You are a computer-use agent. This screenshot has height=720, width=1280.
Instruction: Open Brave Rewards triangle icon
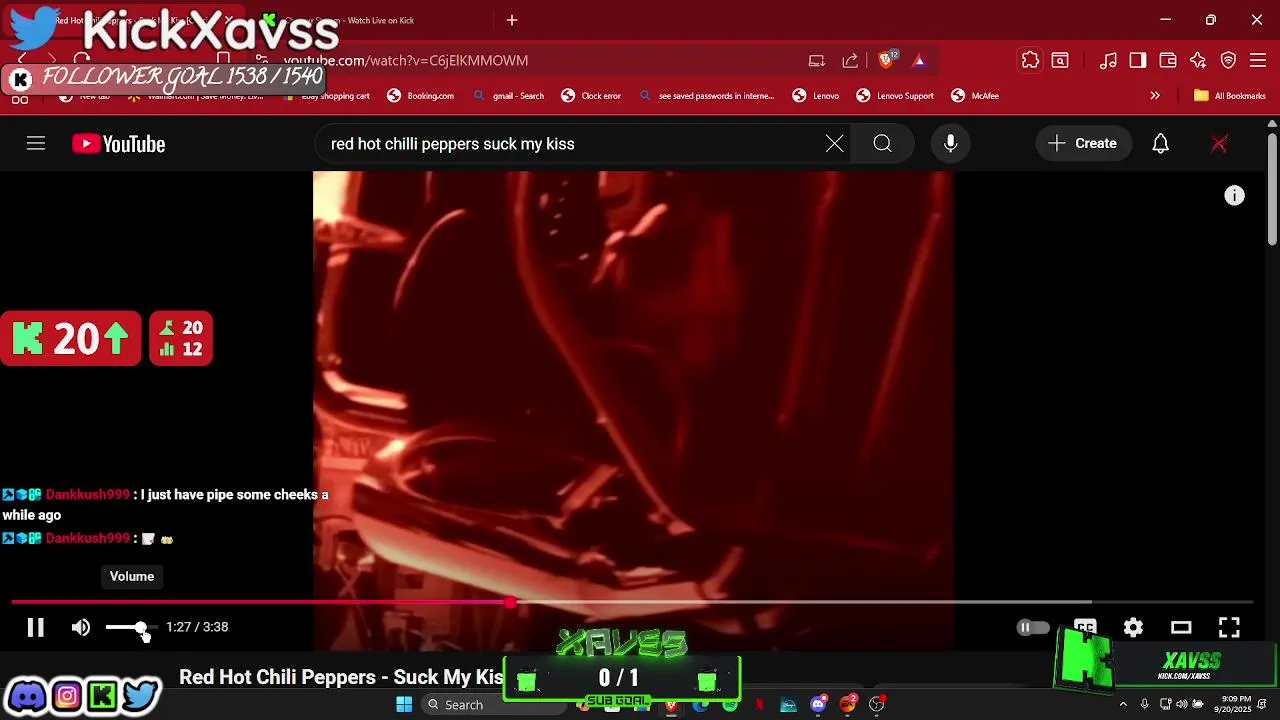(x=919, y=61)
